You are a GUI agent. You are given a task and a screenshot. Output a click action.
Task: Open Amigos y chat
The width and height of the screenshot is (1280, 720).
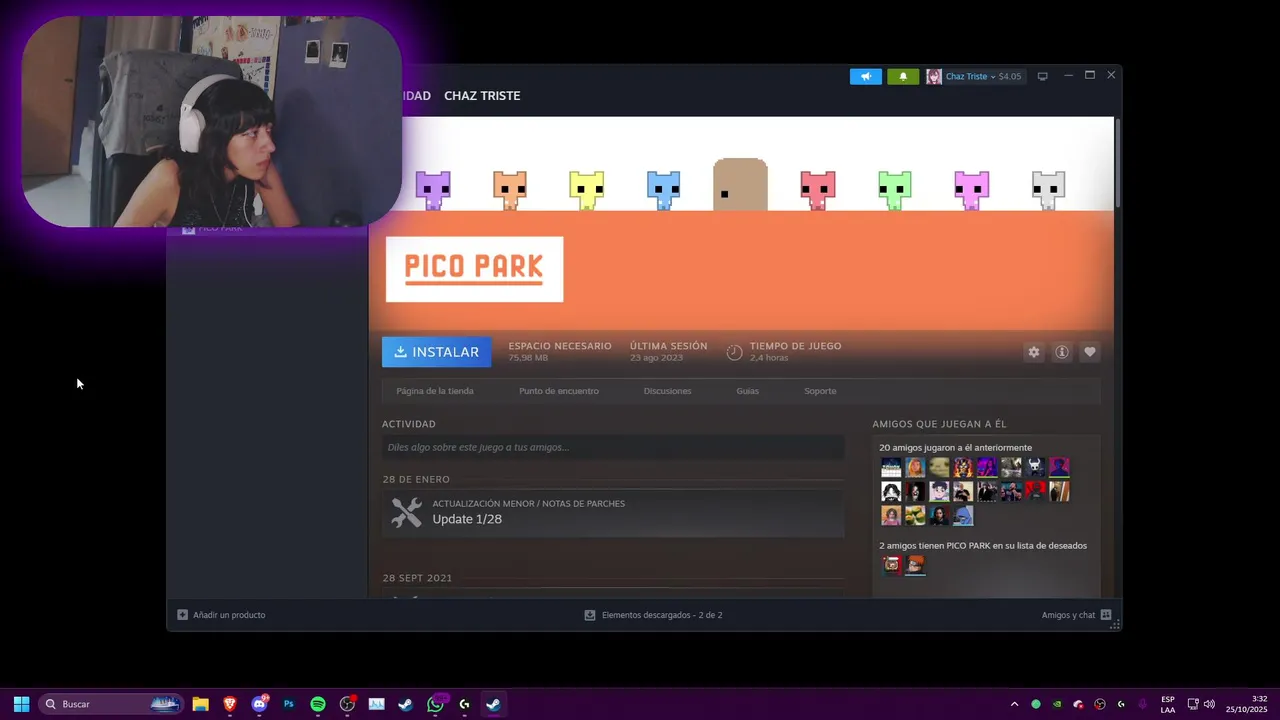(x=1068, y=615)
